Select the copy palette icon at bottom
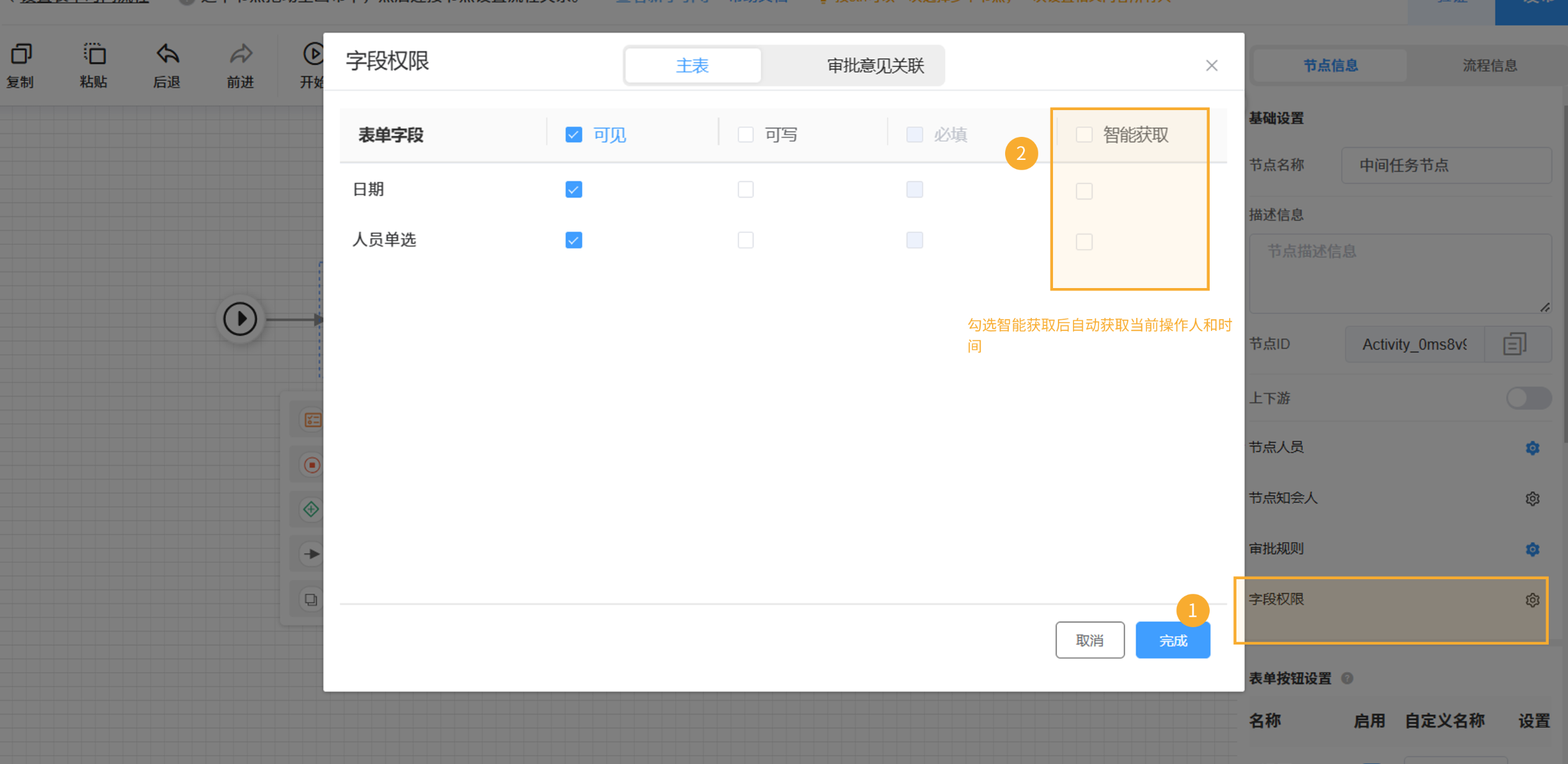The height and width of the screenshot is (764, 1568). point(310,599)
